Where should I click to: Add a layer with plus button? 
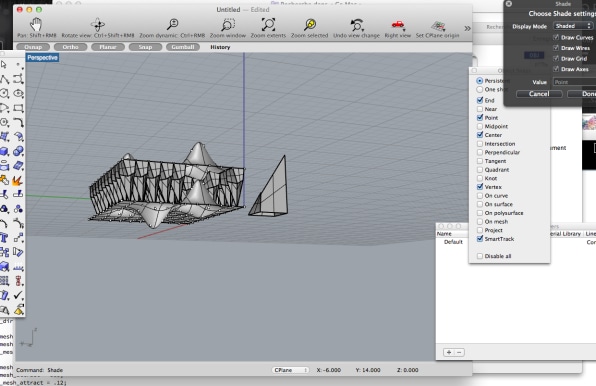coord(449,353)
